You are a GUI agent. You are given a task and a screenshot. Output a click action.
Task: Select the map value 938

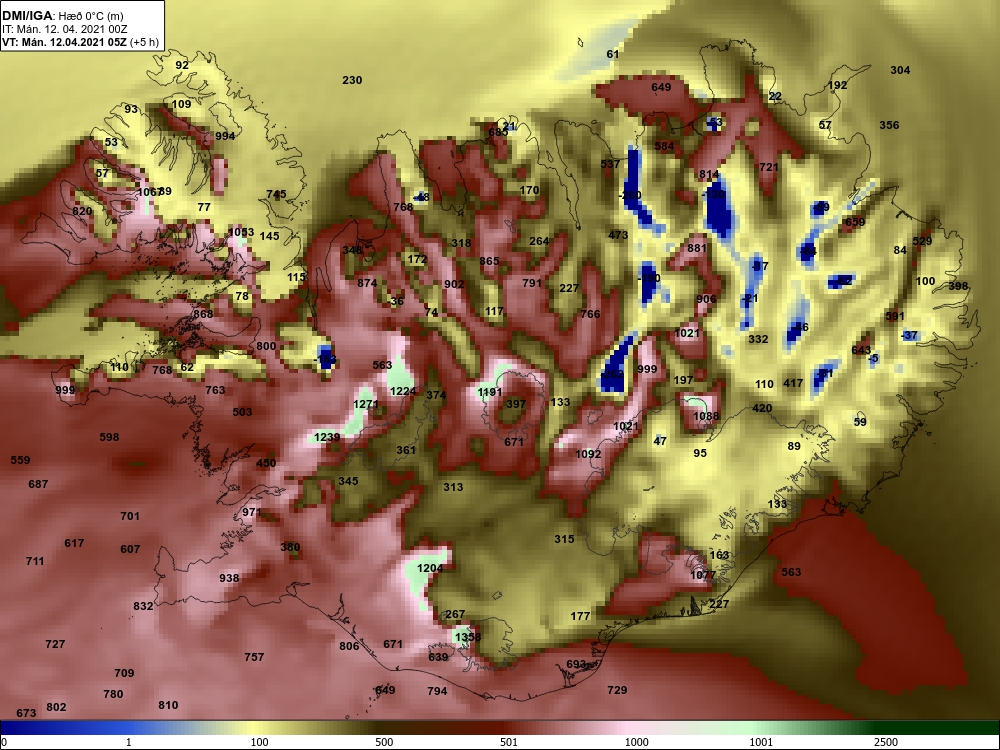click(229, 578)
